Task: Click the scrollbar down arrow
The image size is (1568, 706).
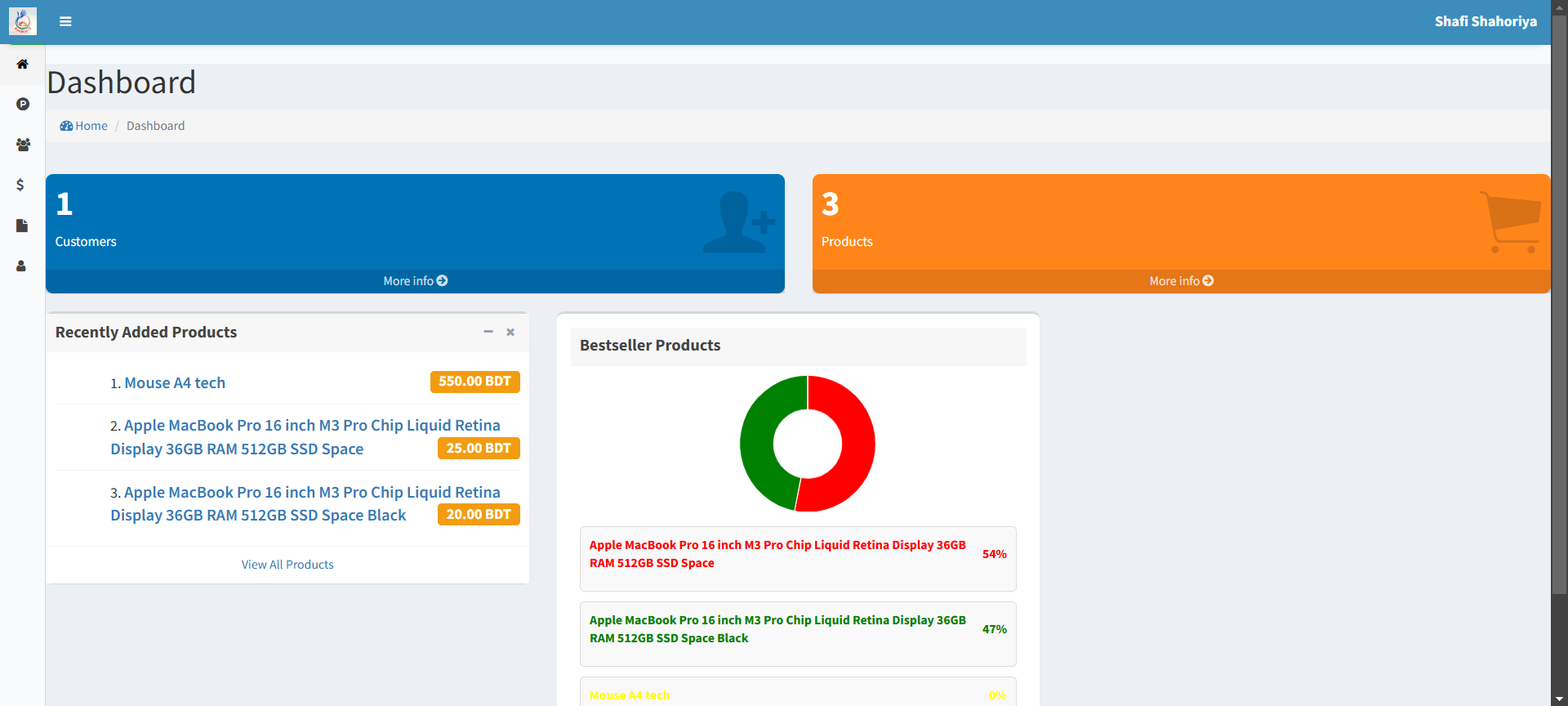Action: (1560, 699)
